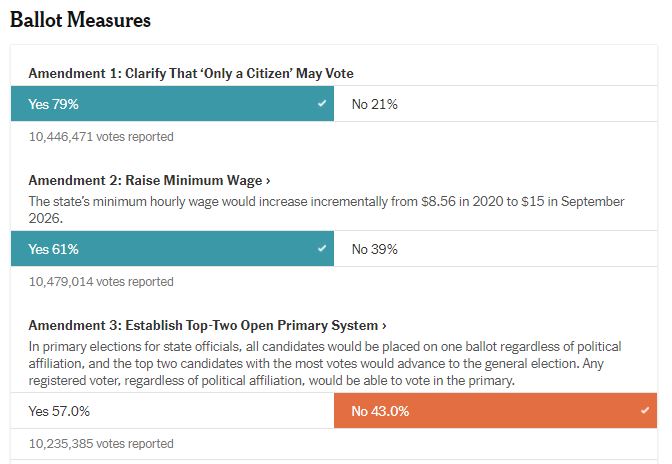Click the checkmark on the Yes 61% bar
The image size is (672, 464).
click(x=321, y=249)
